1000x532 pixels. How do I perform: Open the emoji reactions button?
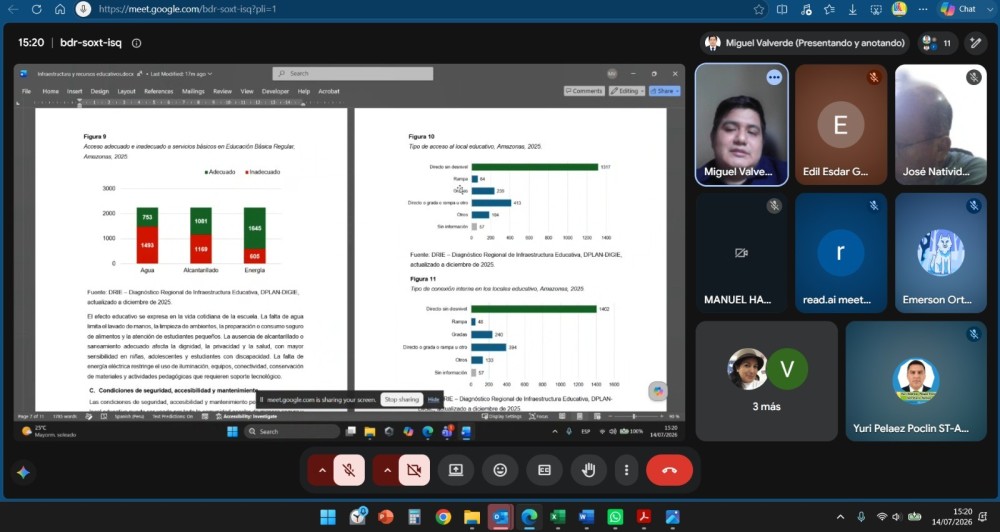[500, 470]
